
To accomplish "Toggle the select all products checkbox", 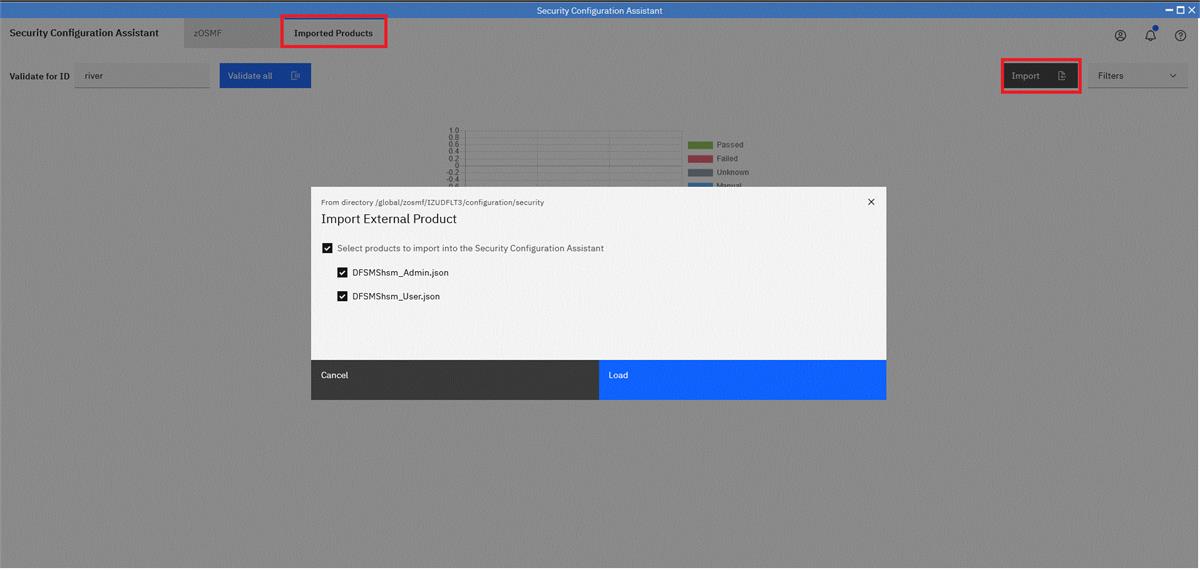I will tap(327, 248).
